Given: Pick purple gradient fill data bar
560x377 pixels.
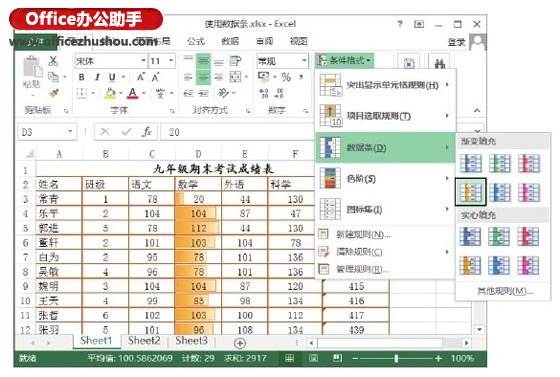Looking at the screenshot, I should [x=529, y=192].
